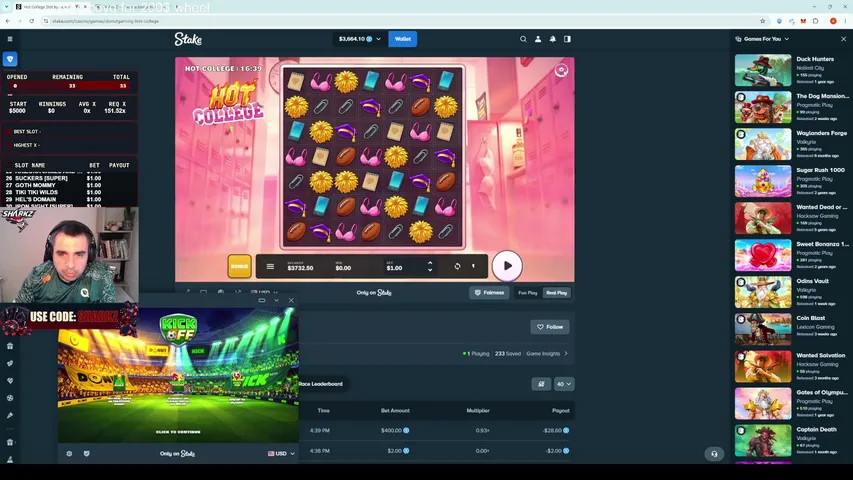This screenshot has height=480, width=853.
Task: Decrease the Hot College bet amount
Action: pos(430,270)
